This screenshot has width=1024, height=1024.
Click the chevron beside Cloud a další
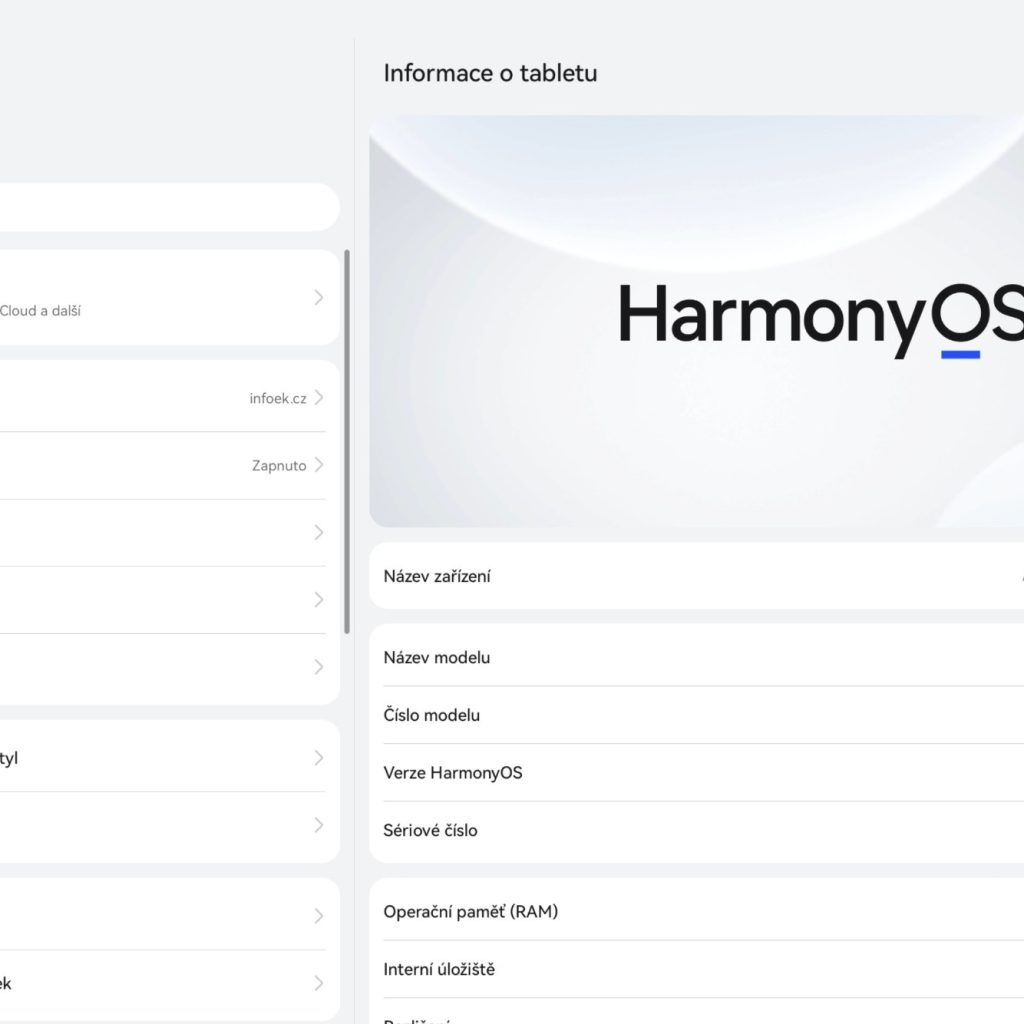click(318, 297)
